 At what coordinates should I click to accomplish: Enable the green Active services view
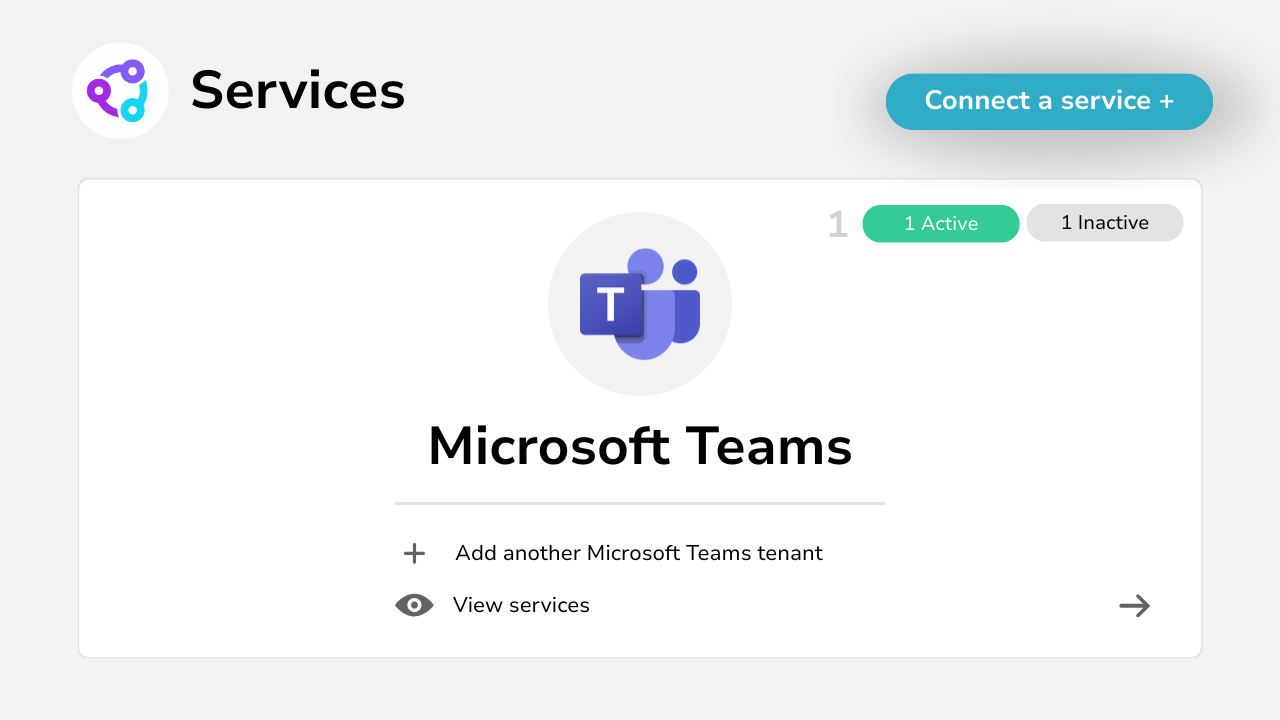(940, 223)
